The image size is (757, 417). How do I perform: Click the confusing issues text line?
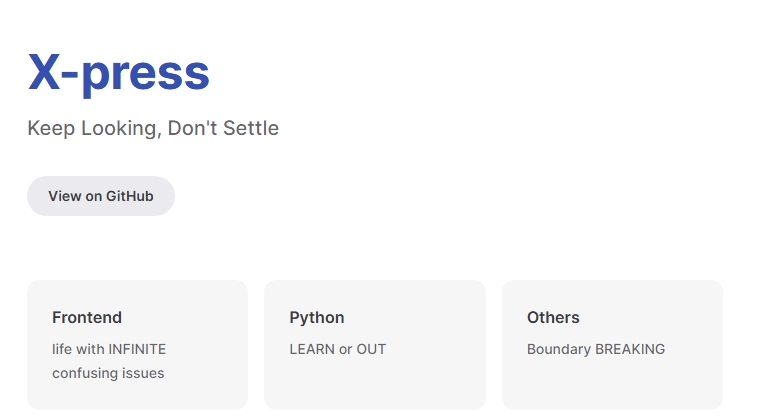[108, 373]
